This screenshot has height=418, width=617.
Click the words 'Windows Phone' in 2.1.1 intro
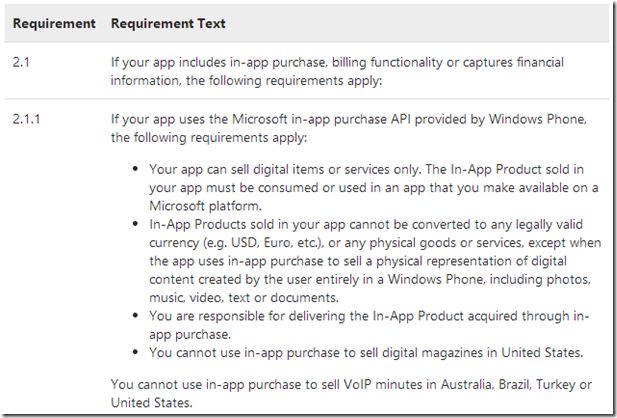pyautogui.click(x=538, y=119)
